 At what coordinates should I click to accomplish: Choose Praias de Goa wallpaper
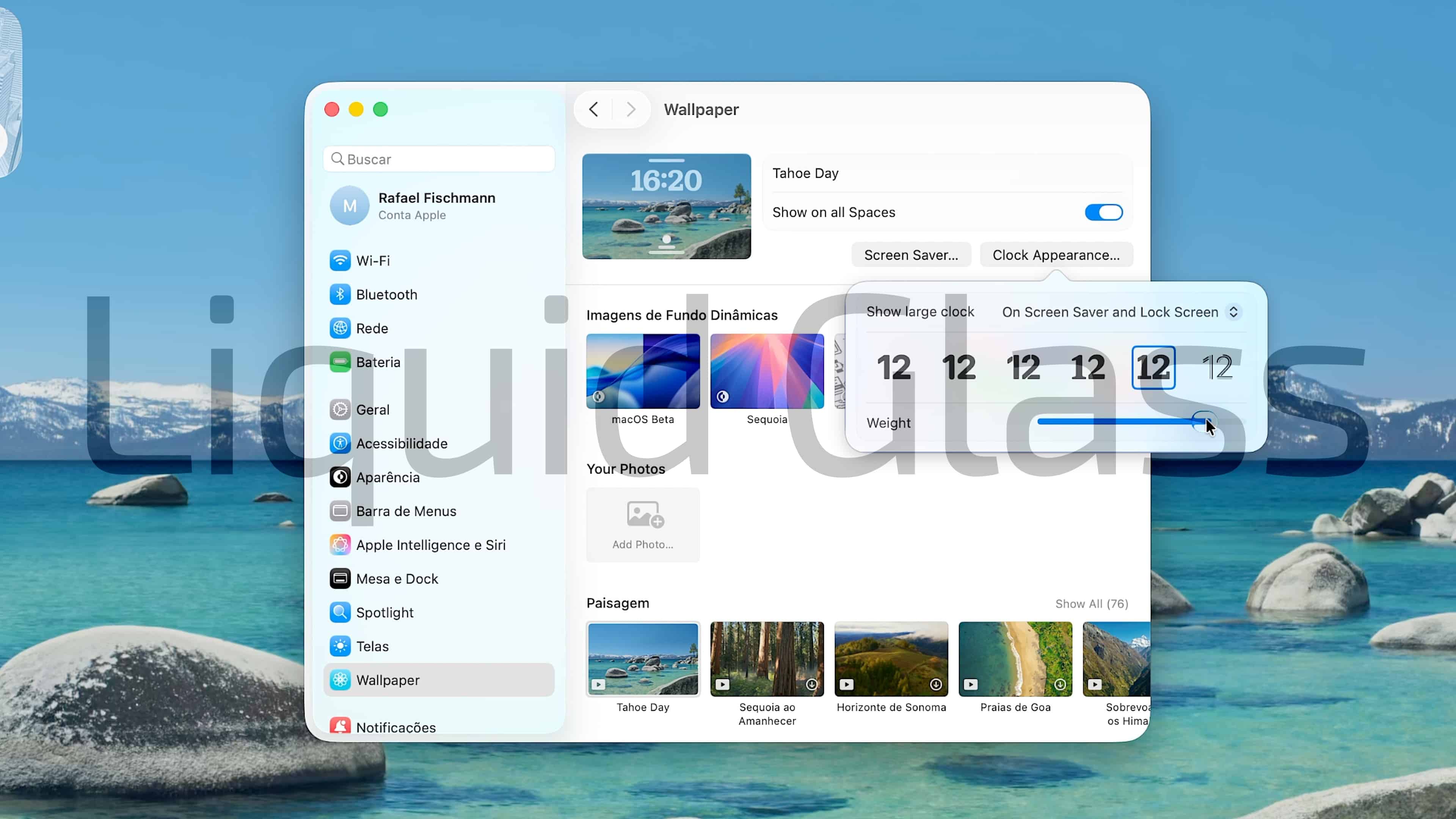pos(1015,659)
